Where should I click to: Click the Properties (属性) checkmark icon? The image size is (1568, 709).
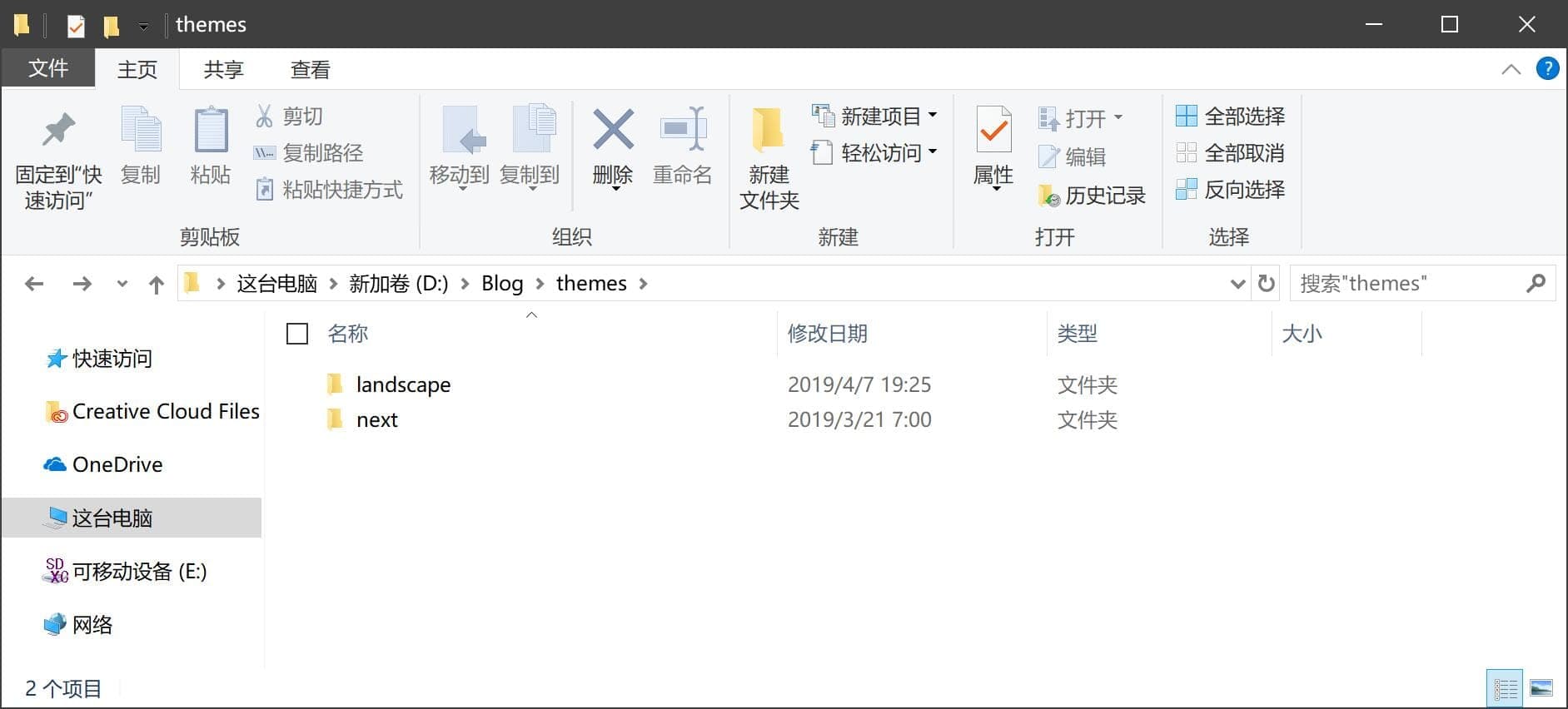point(993,131)
